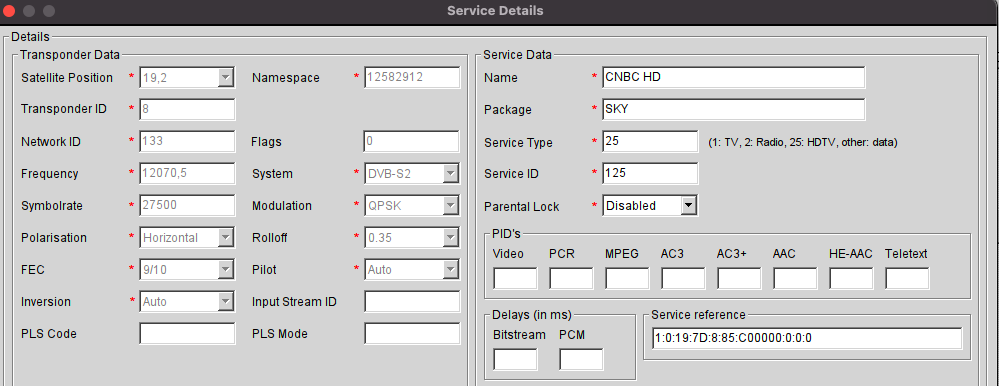Expand the Inversion Auto dropdown
Screen dimensions: 999x386
pyautogui.click(x=187, y=301)
